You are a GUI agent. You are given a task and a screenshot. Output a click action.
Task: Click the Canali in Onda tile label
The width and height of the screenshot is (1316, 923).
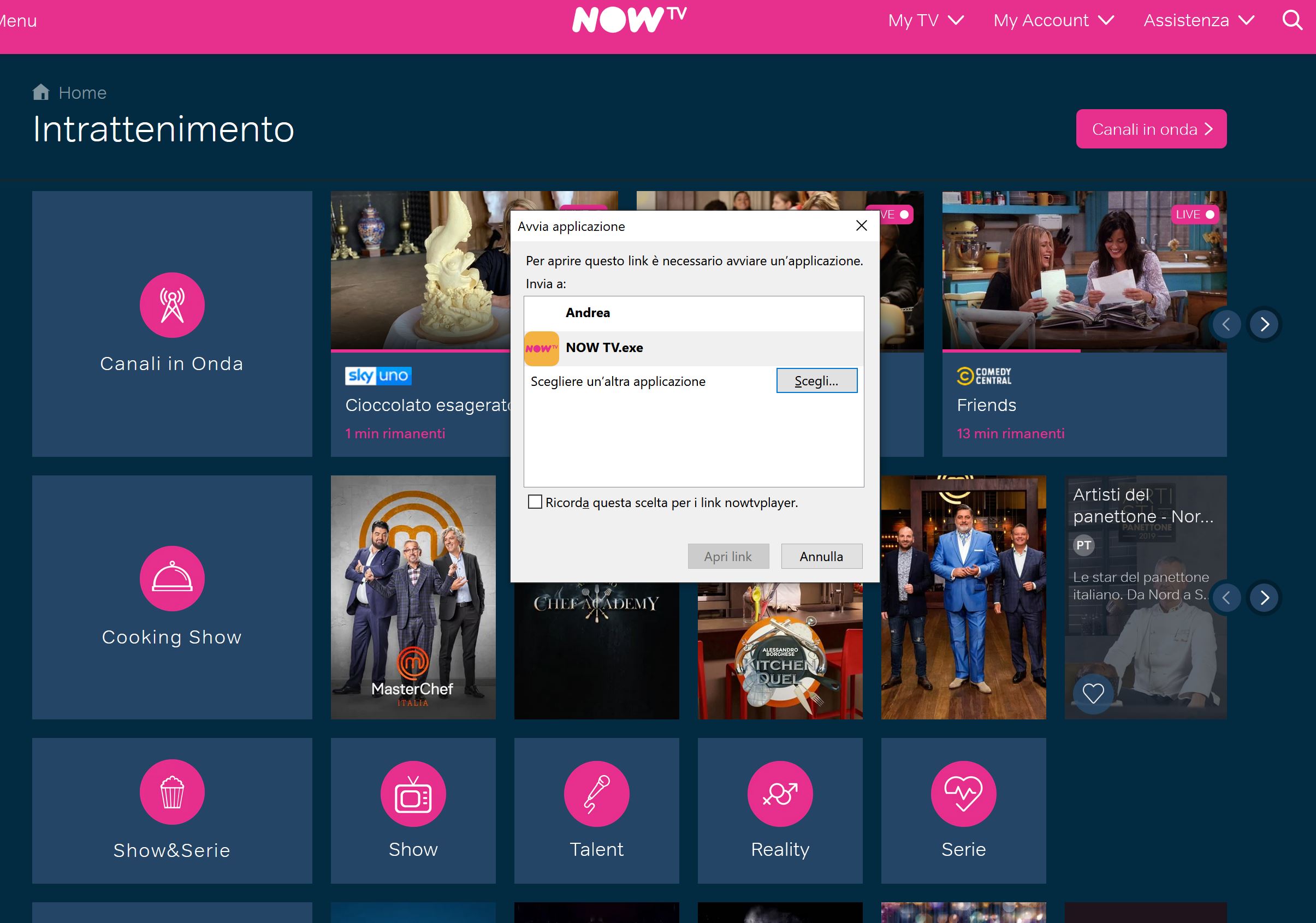[172, 364]
